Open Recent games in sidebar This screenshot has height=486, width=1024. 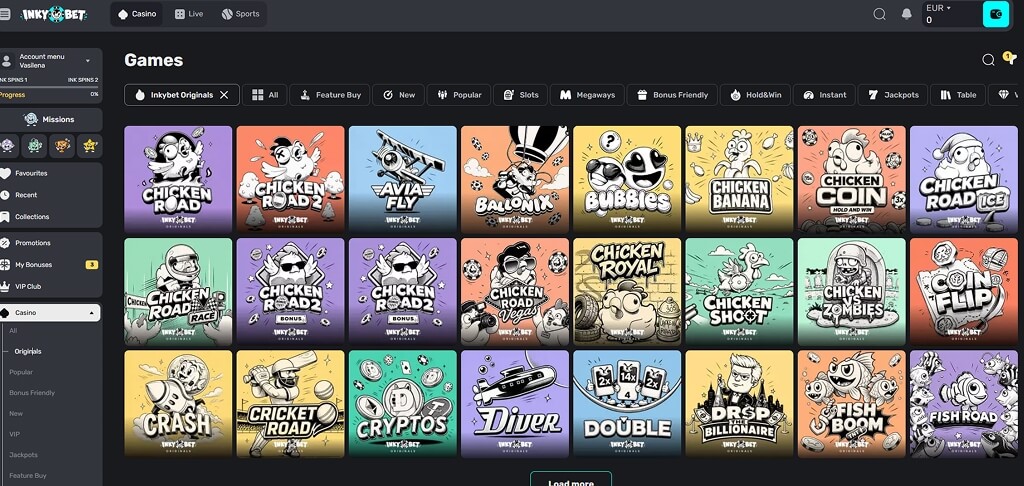click(x=26, y=195)
